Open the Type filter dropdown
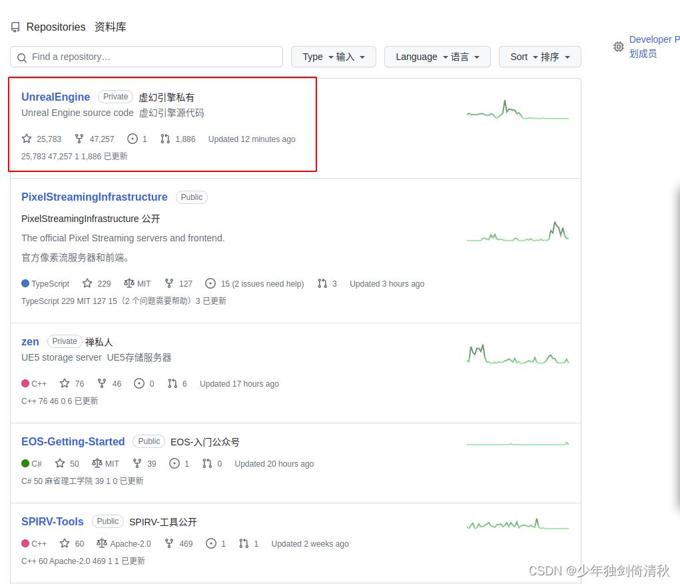 (x=333, y=57)
